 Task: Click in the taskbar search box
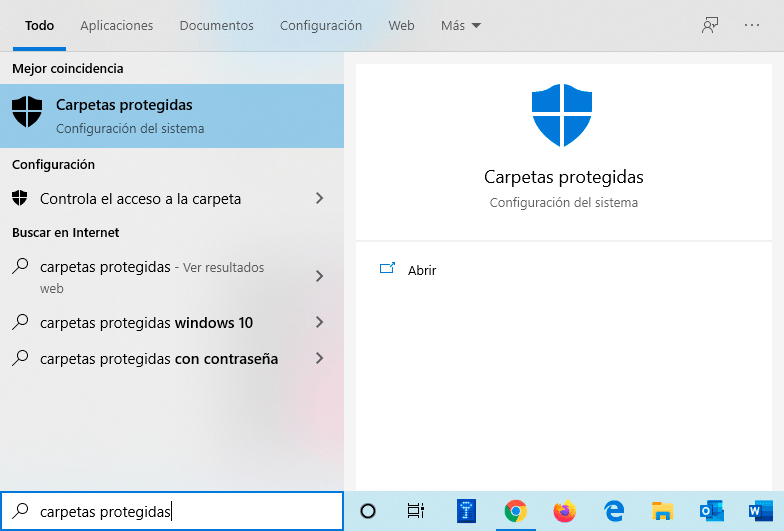tap(172, 511)
